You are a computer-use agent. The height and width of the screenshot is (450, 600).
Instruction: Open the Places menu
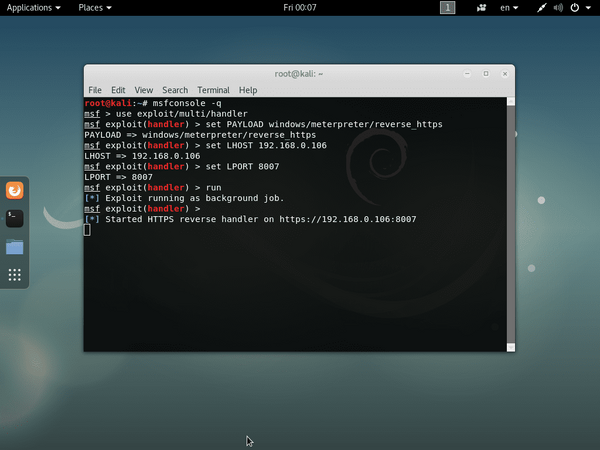click(95, 8)
